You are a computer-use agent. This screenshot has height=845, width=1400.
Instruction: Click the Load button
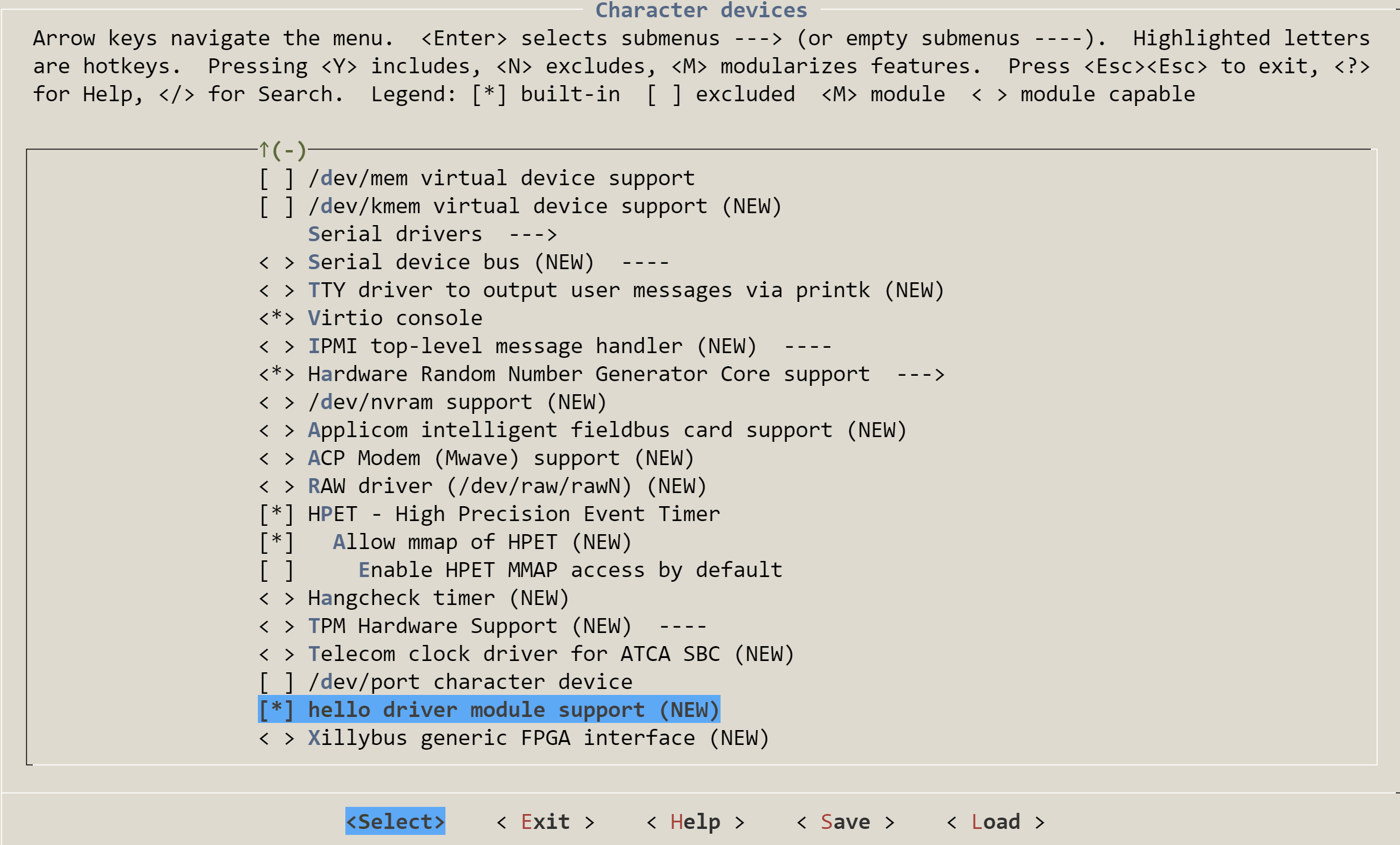tap(996, 821)
